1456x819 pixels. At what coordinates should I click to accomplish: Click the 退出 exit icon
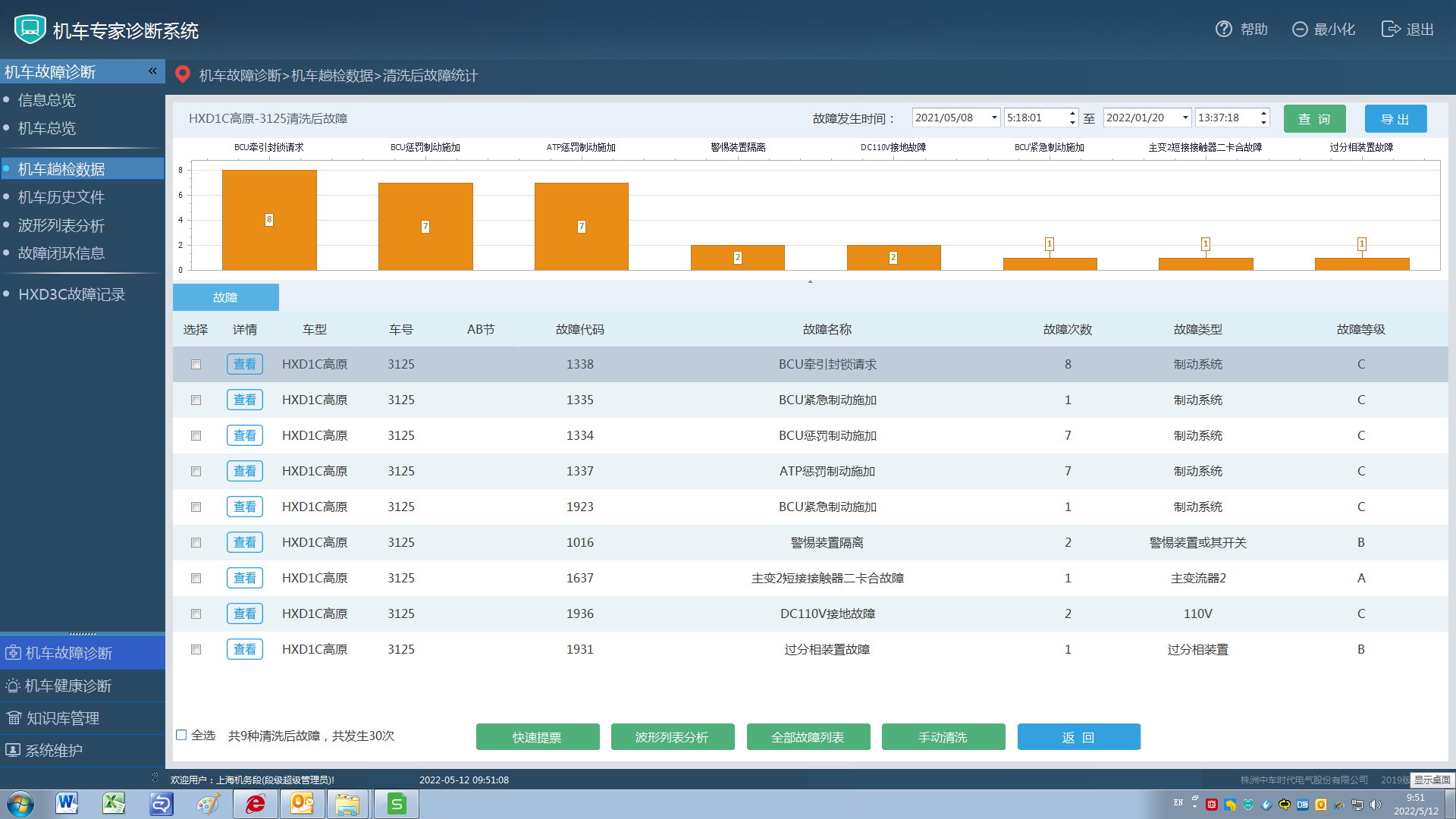coord(1391,30)
